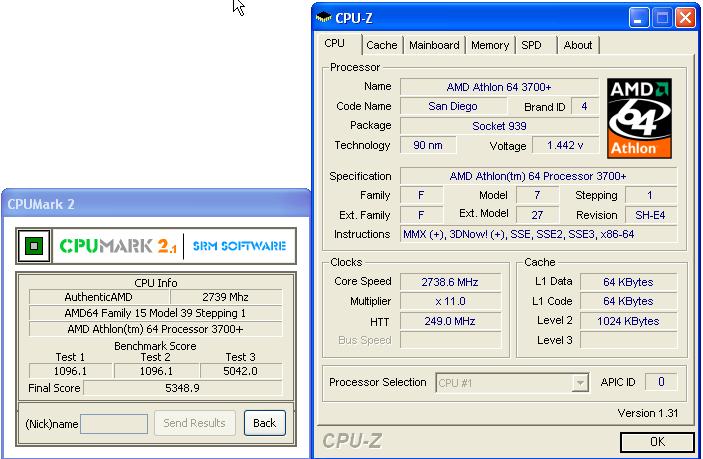
Task: Switch to the Cache tab
Action: pos(382,45)
